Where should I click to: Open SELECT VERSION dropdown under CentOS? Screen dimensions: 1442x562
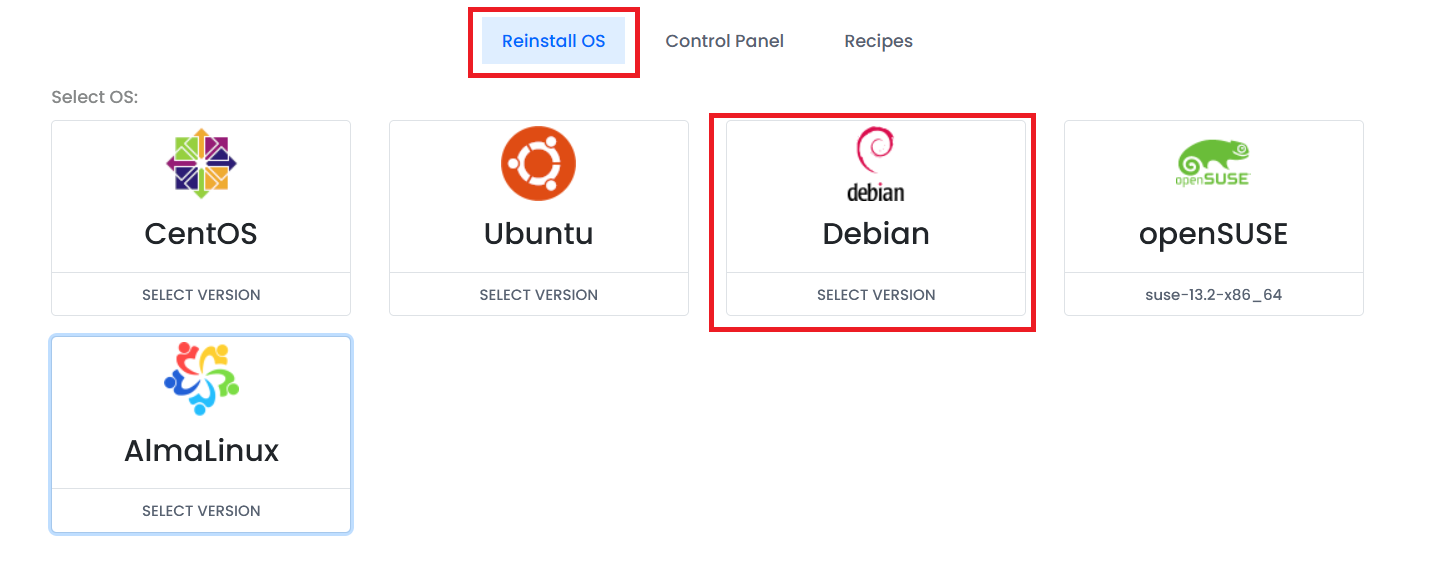[x=201, y=295]
